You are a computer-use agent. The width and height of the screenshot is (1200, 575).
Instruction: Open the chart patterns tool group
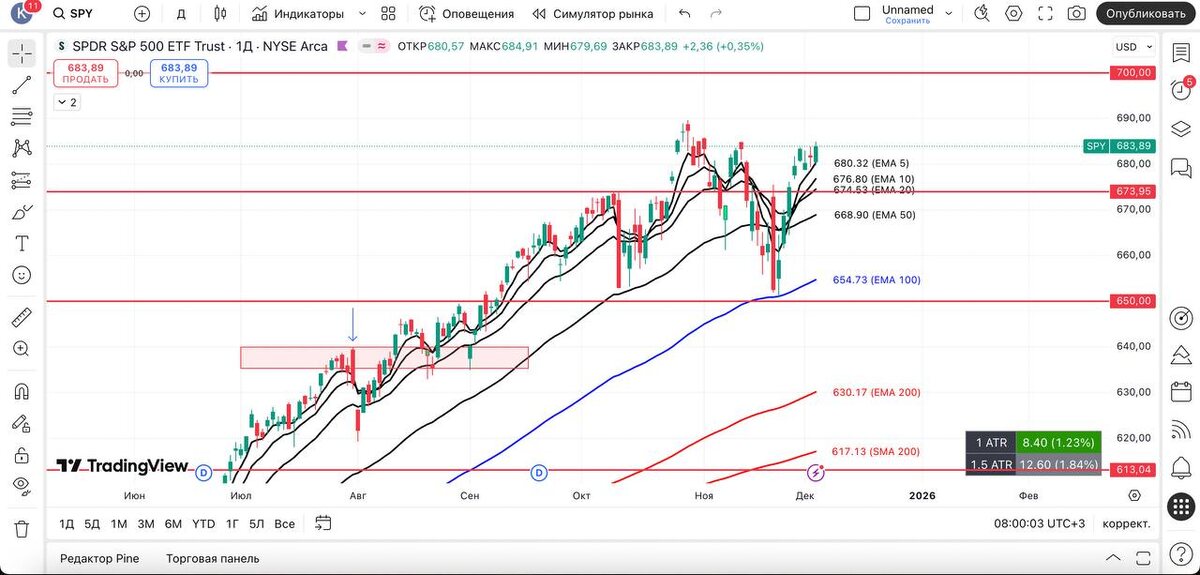click(x=22, y=148)
